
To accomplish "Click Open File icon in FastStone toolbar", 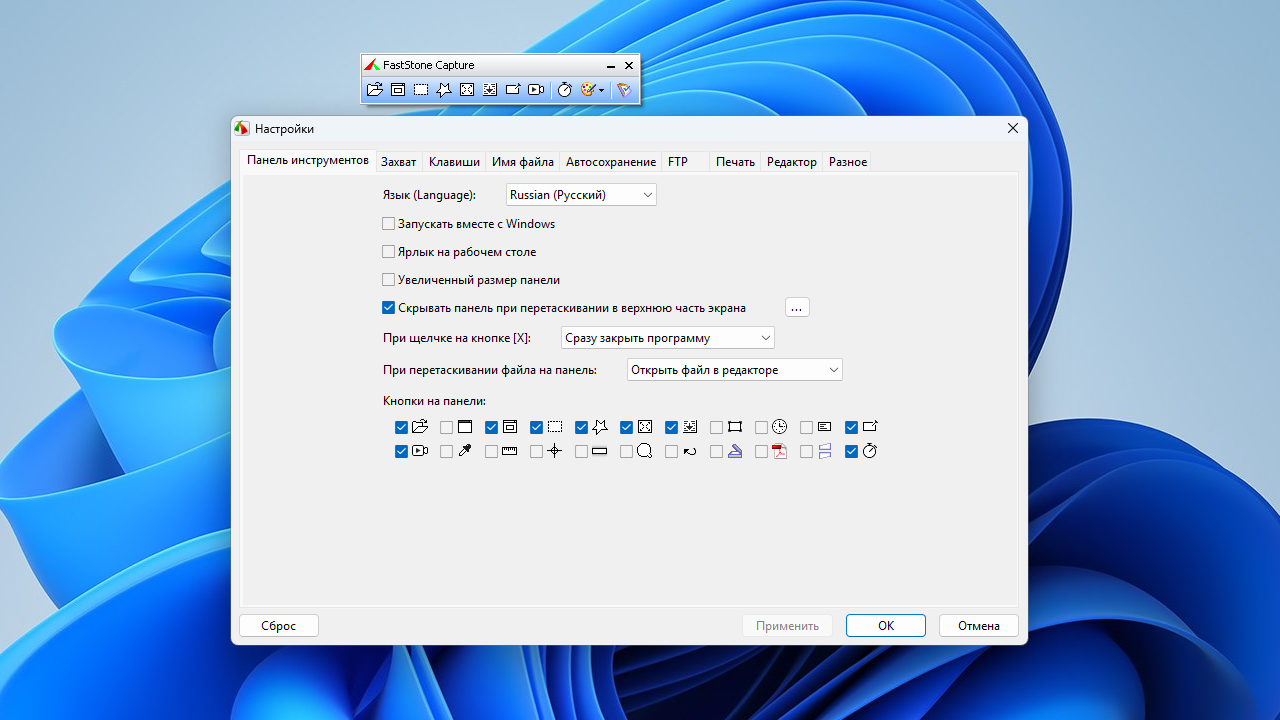I will [x=375, y=90].
